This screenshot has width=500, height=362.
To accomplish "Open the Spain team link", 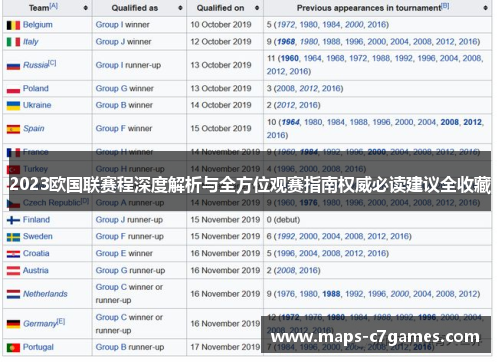I will (34, 129).
